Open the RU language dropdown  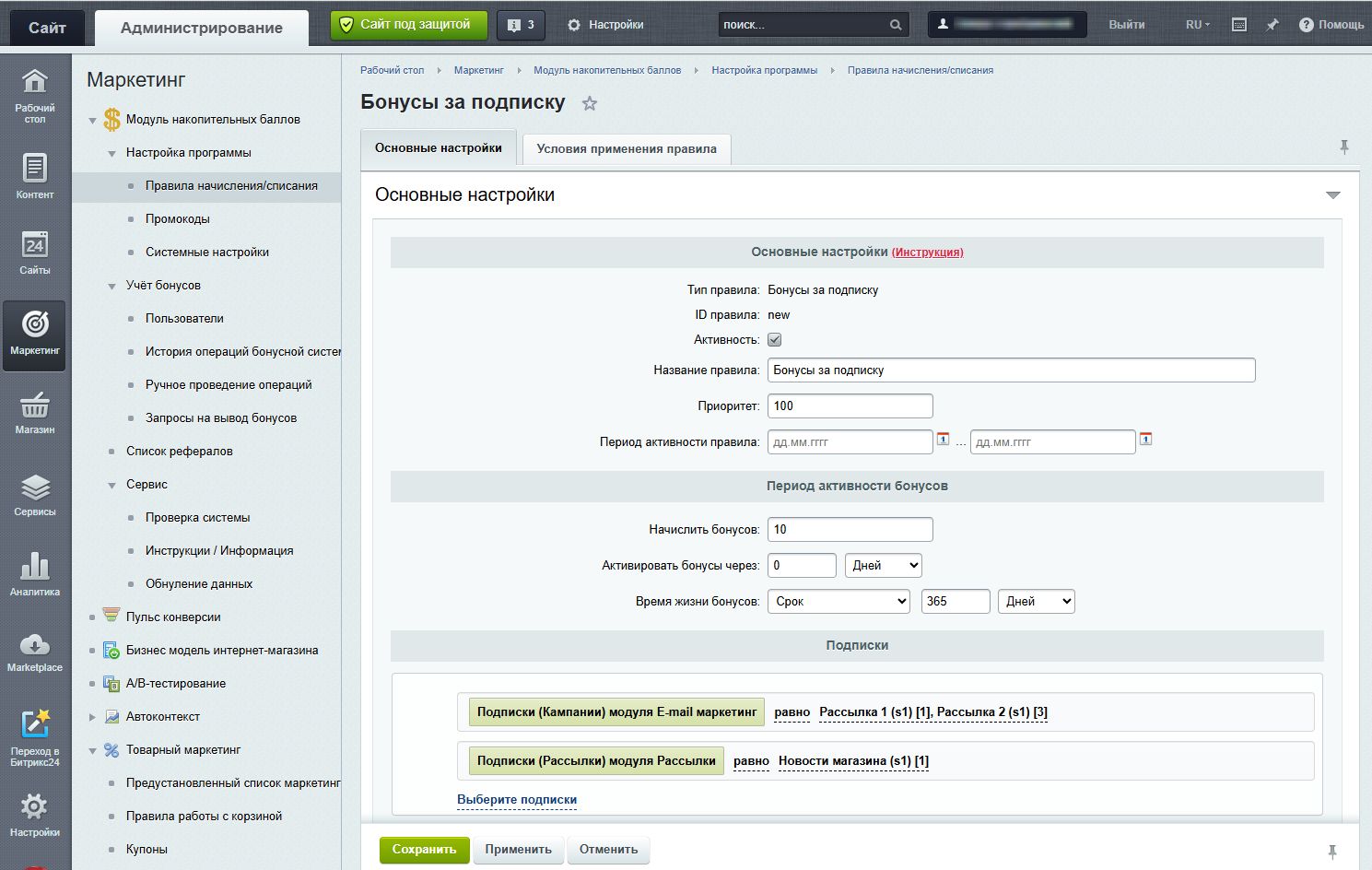pyautogui.click(x=1198, y=25)
